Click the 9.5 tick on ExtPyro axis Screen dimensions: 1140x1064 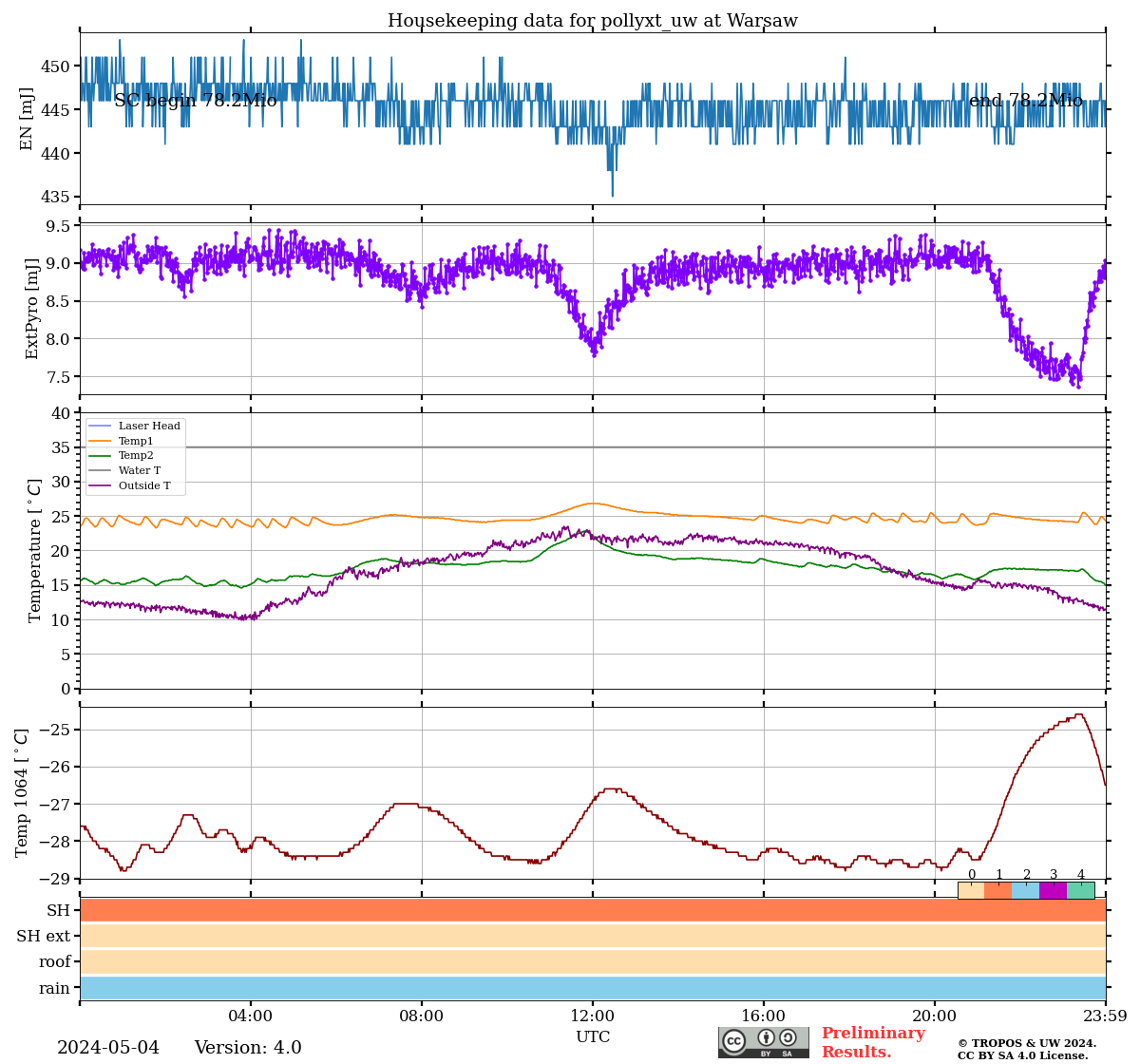(59, 226)
